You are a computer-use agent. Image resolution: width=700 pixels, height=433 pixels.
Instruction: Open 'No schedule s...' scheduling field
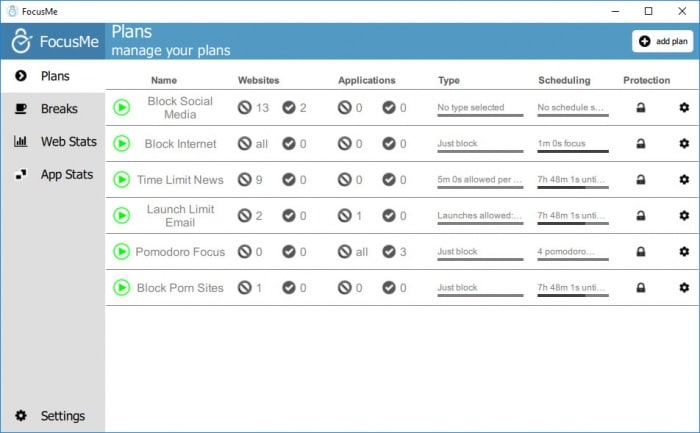click(x=573, y=108)
